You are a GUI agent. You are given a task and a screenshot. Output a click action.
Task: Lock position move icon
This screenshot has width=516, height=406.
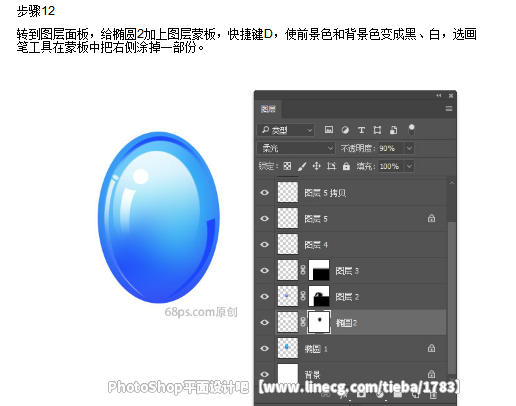pyautogui.click(x=316, y=166)
